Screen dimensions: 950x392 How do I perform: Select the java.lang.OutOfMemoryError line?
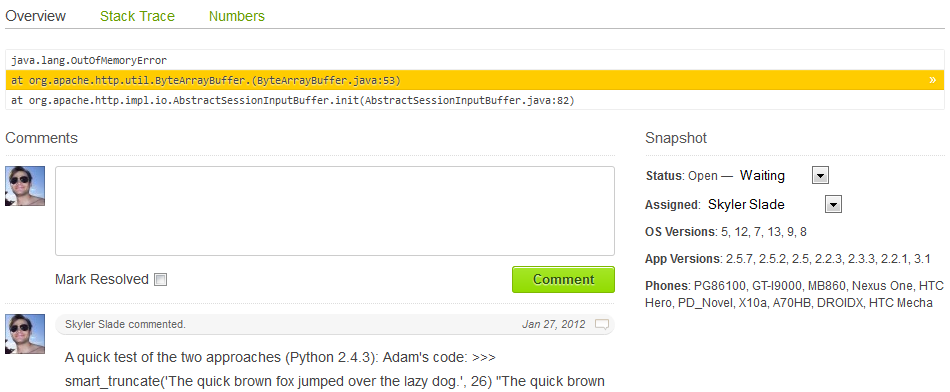click(474, 61)
